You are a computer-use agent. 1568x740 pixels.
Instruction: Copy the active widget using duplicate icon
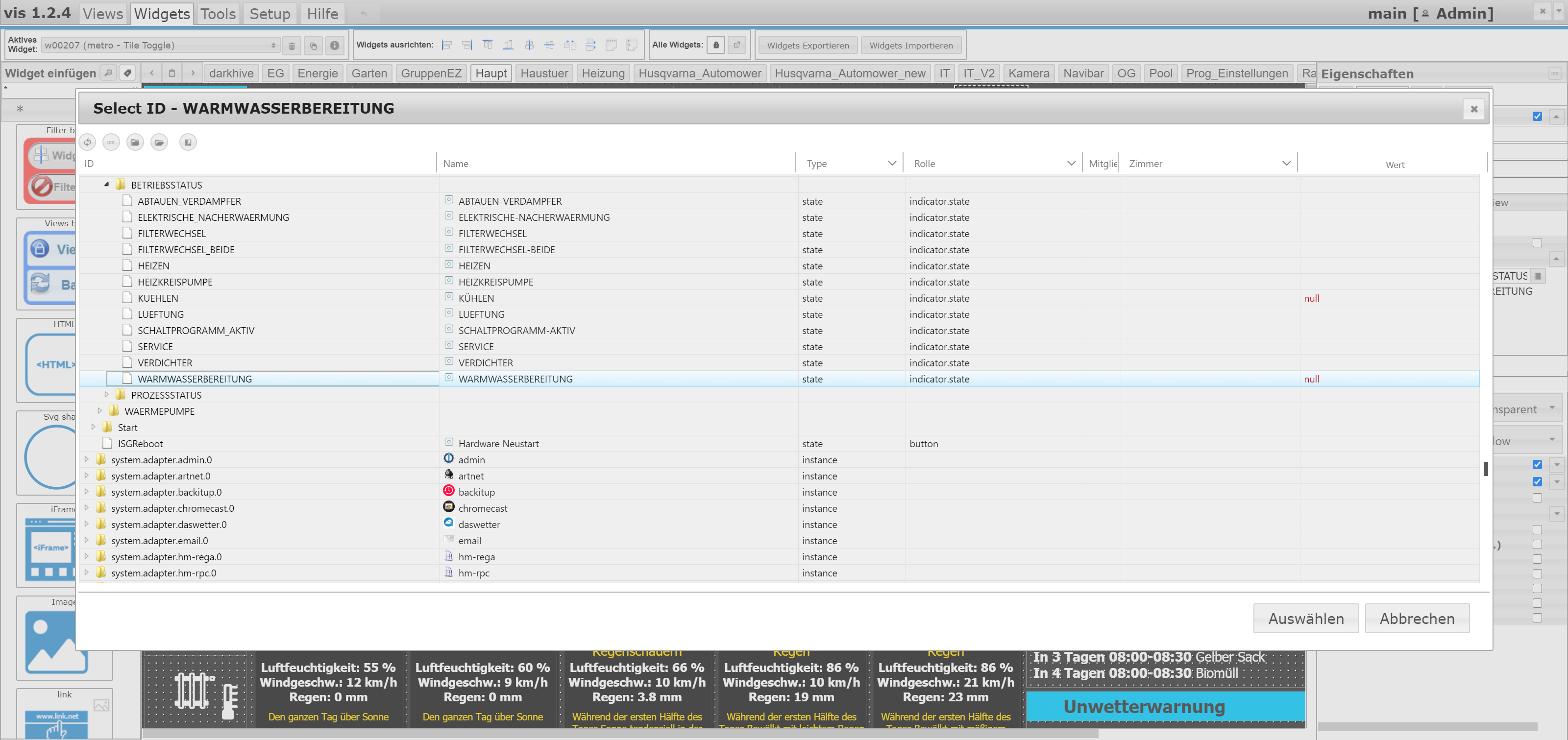313,46
